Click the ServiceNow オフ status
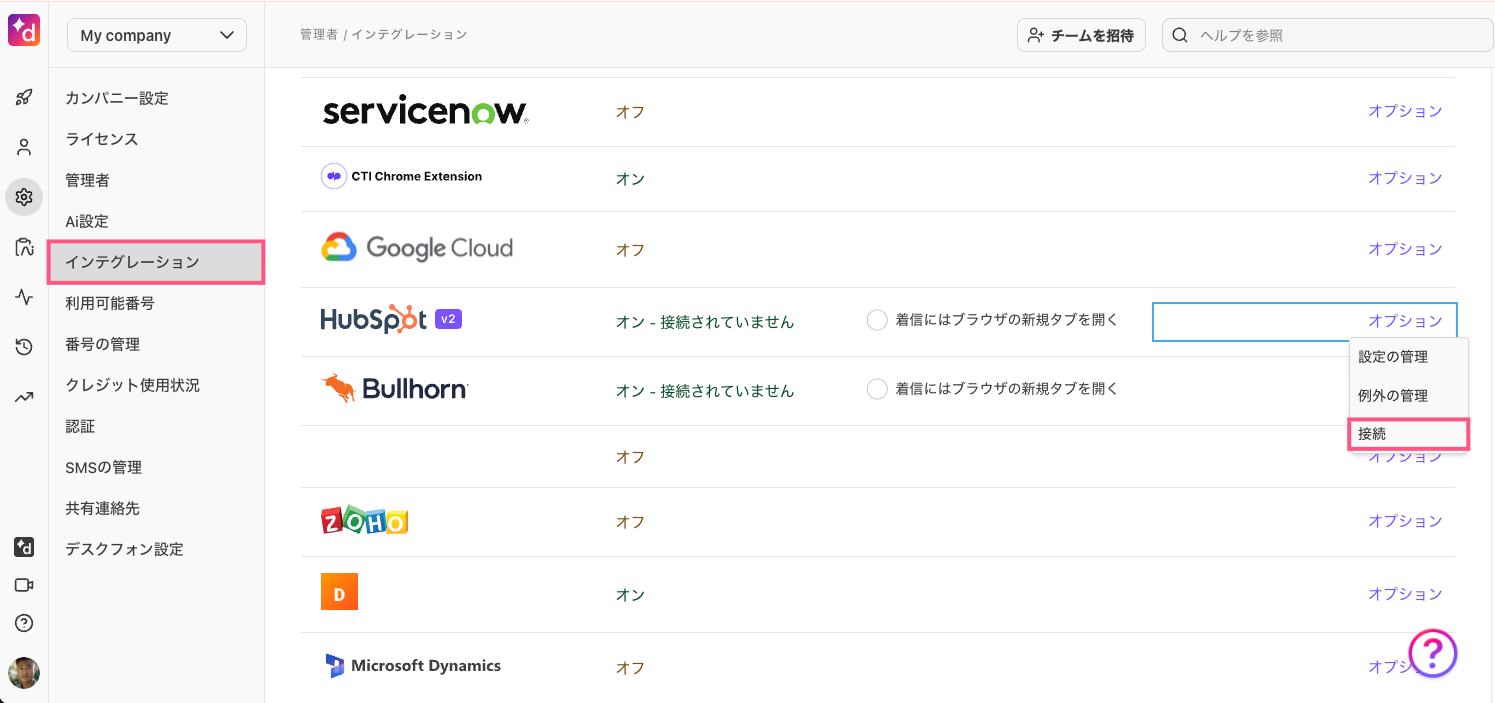1495x703 pixels. (x=630, y=112)
